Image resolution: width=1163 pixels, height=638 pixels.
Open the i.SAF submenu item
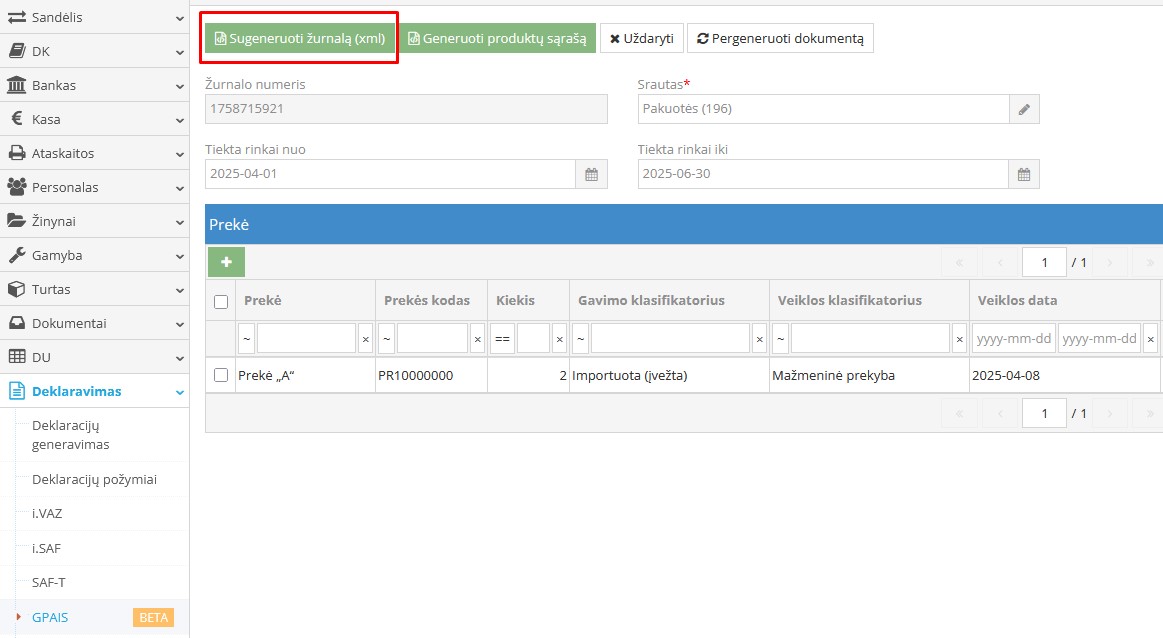coord(47,548)
